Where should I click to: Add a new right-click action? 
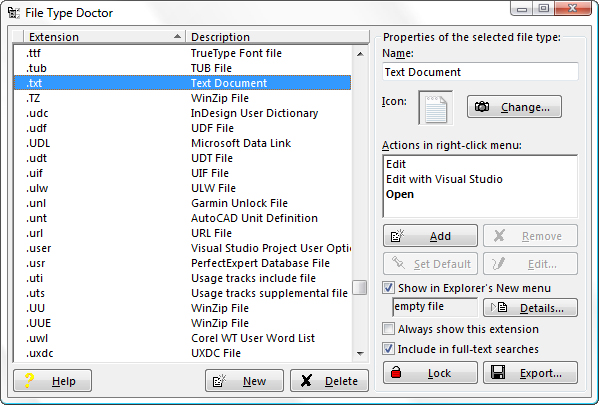click(430, 236)
